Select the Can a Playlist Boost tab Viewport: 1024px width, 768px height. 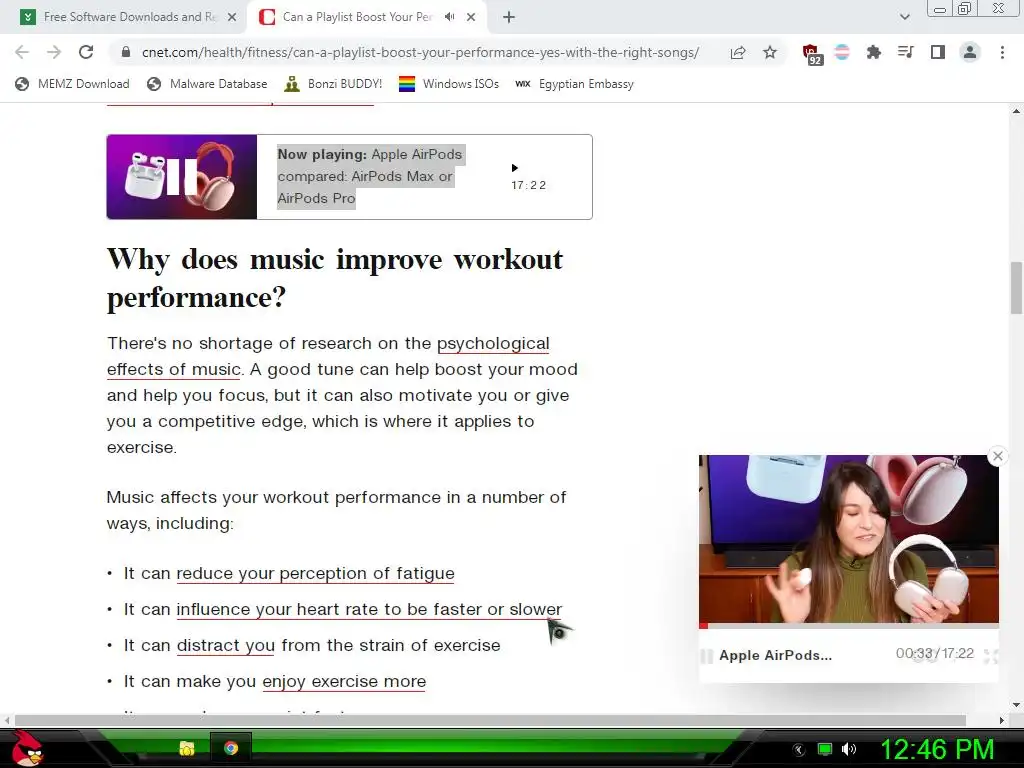tap(357, 17)
